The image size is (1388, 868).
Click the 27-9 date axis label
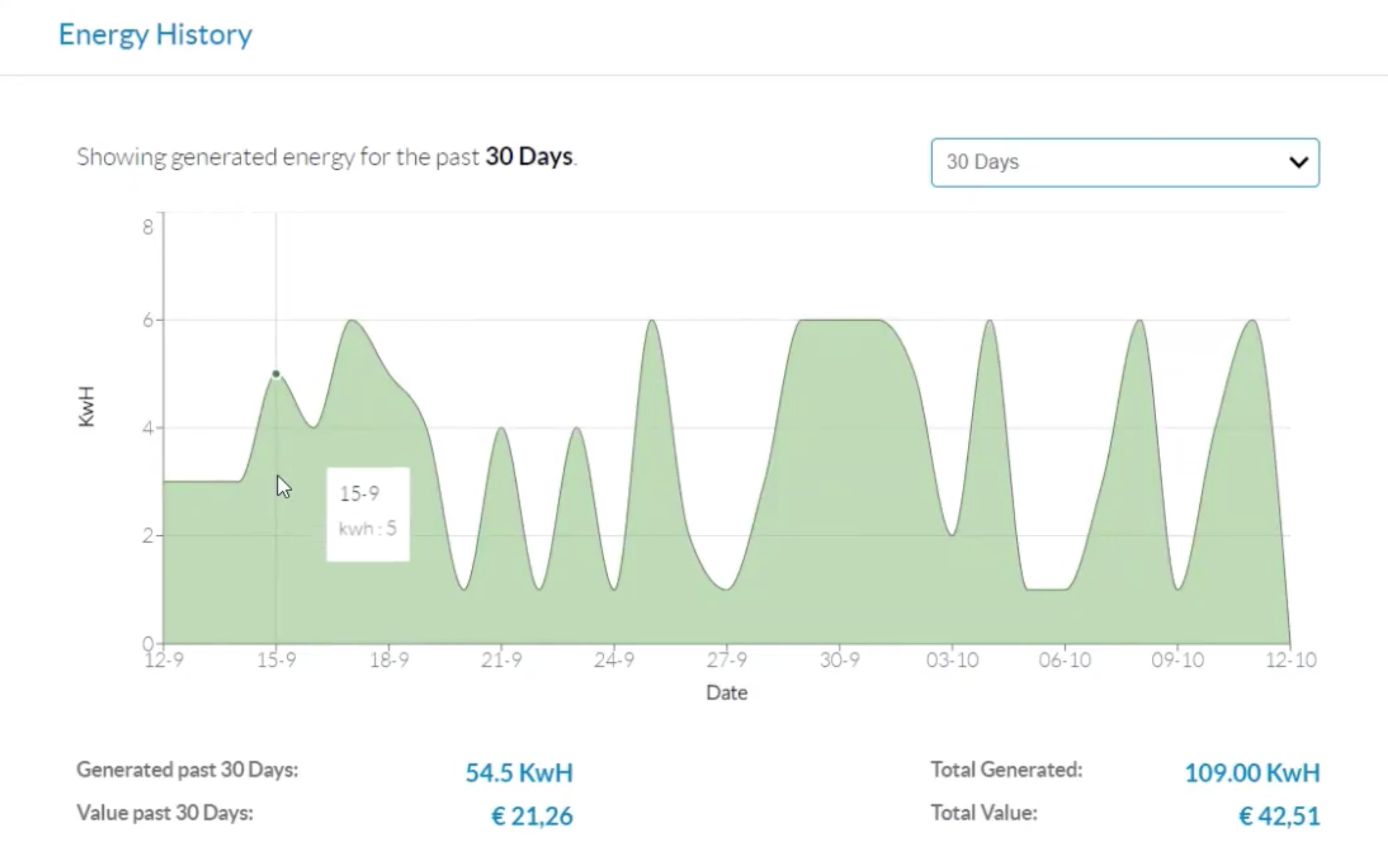pyautogui.click(x=727, y=660)
